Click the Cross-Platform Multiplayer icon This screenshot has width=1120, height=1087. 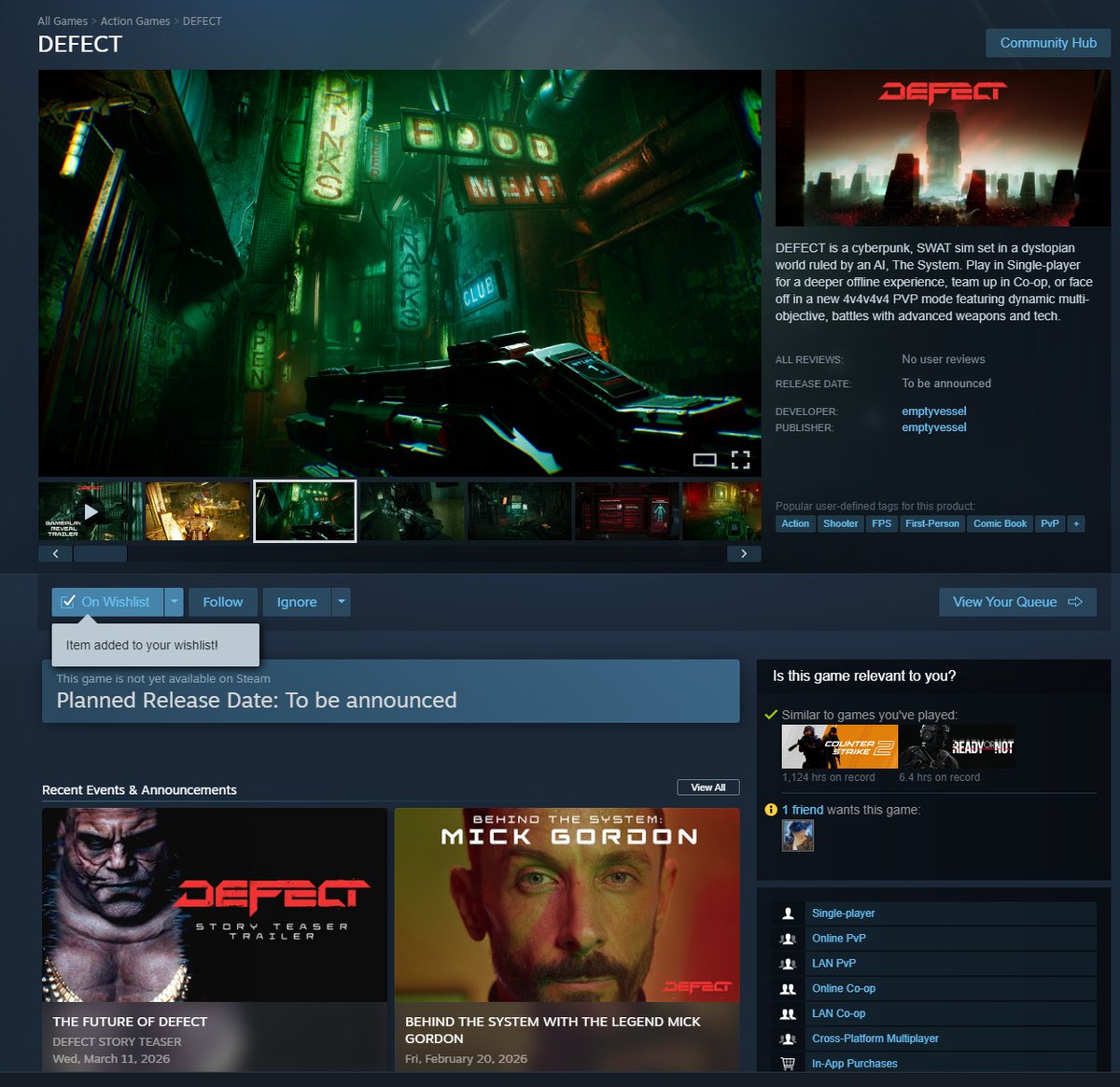pyautogui.click(x=788, y=1038)
